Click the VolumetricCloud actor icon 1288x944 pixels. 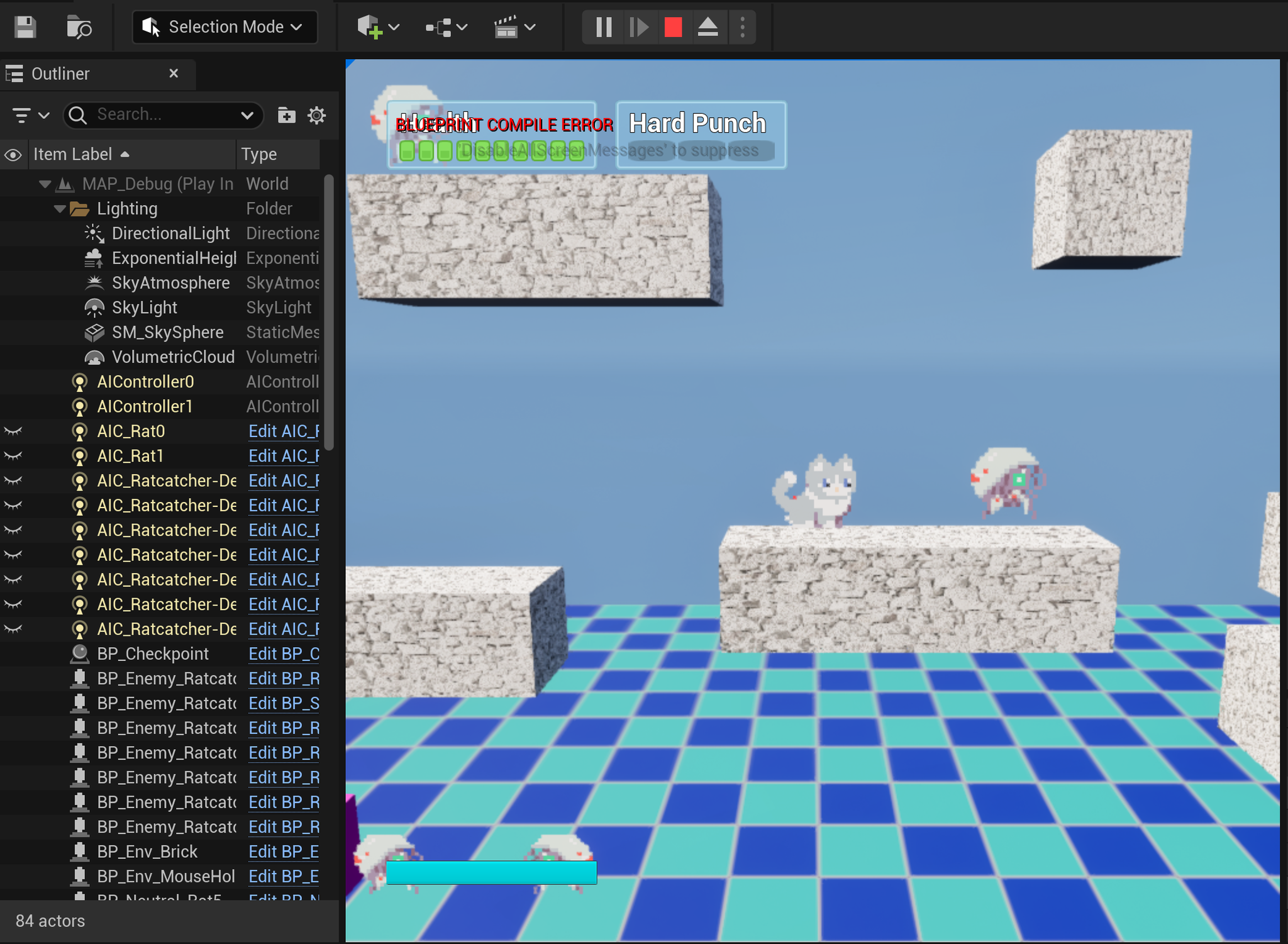coord(94,357)
